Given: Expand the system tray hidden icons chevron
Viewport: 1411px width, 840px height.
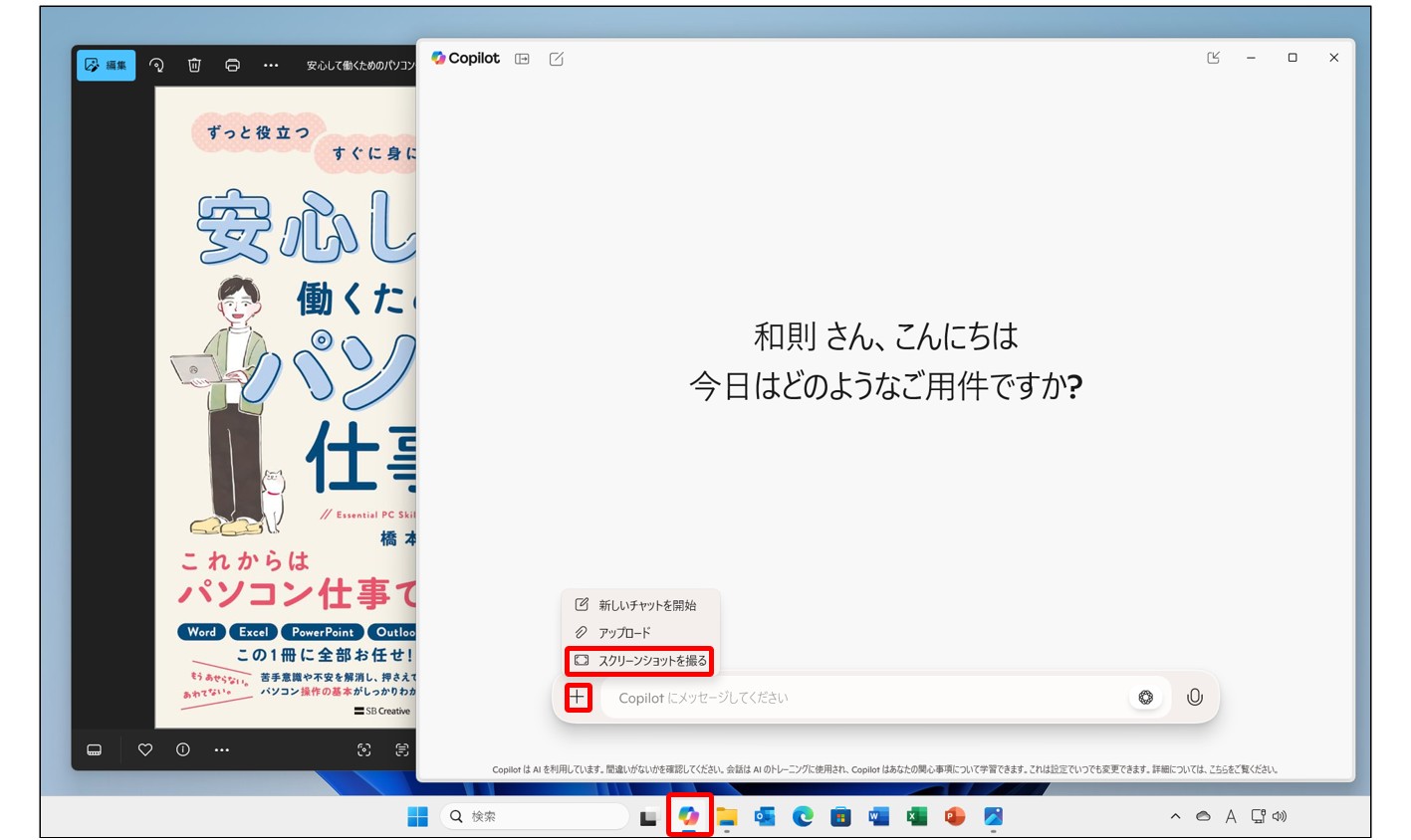Looking at the screenshot, I should coord(1175,816).
